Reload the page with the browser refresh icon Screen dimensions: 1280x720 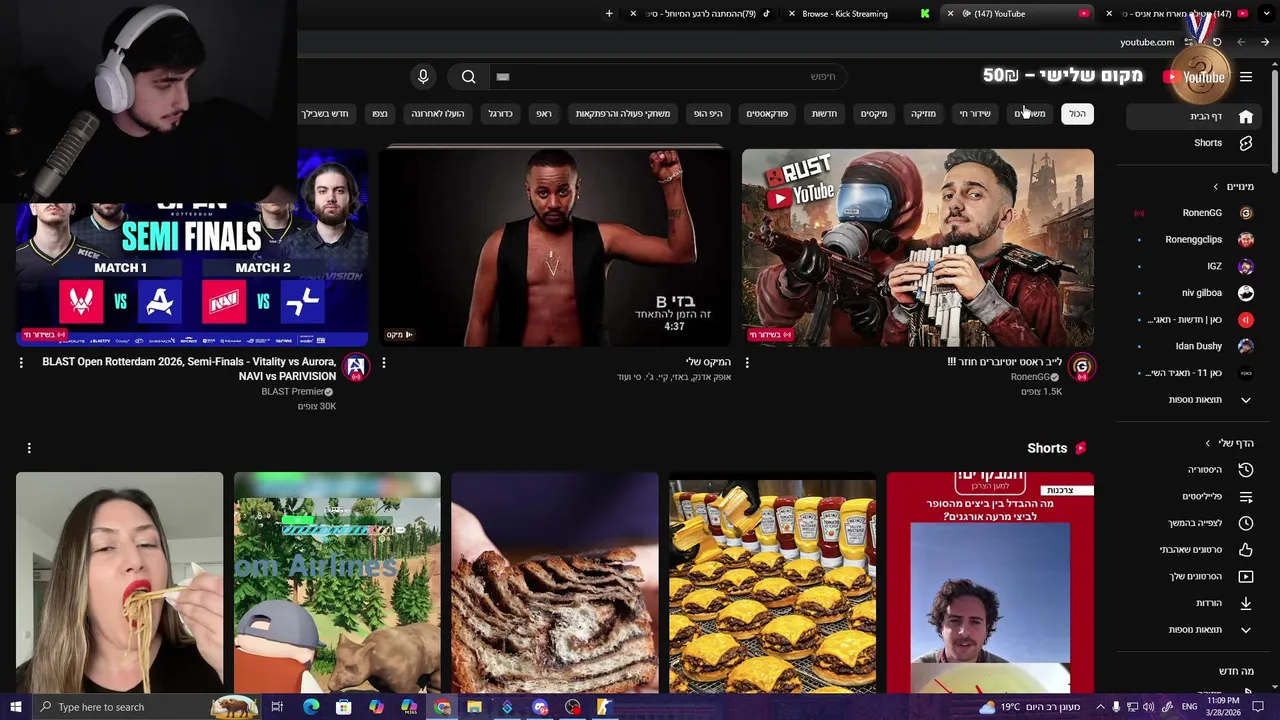click(1217, 42)
